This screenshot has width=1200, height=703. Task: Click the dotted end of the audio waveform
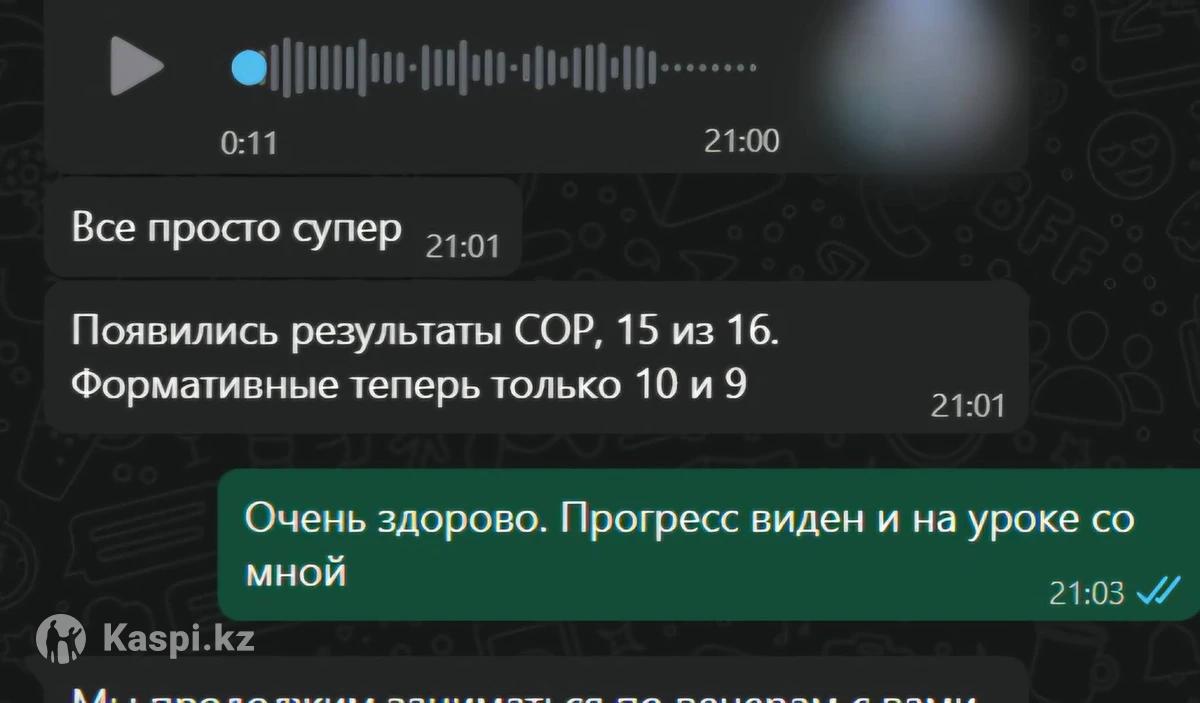709,68
